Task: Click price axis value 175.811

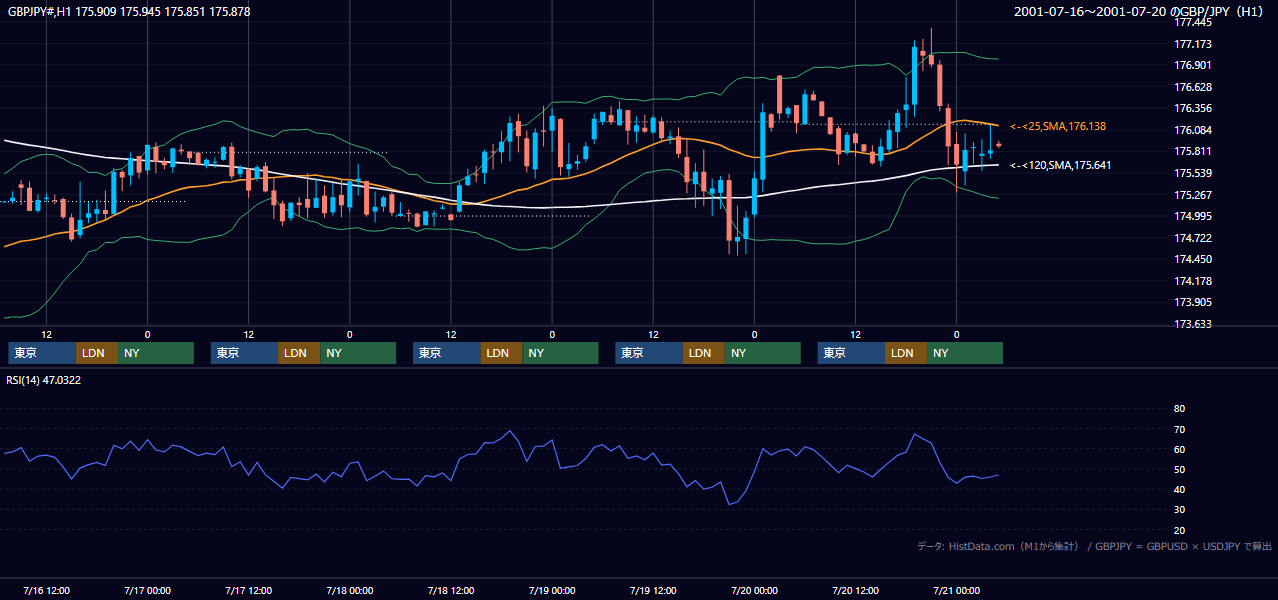Action: coord(1192,151)
